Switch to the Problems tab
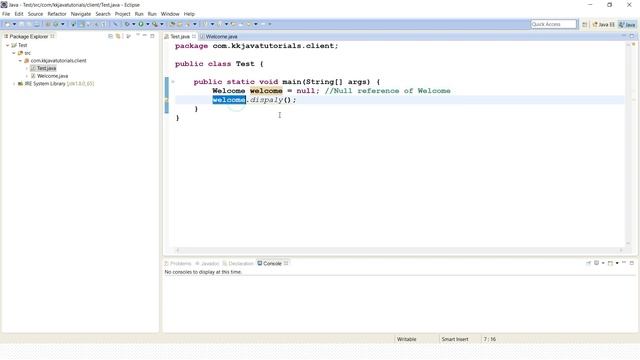The height and width of the screenshot is (360, 640). pos(178,263)
